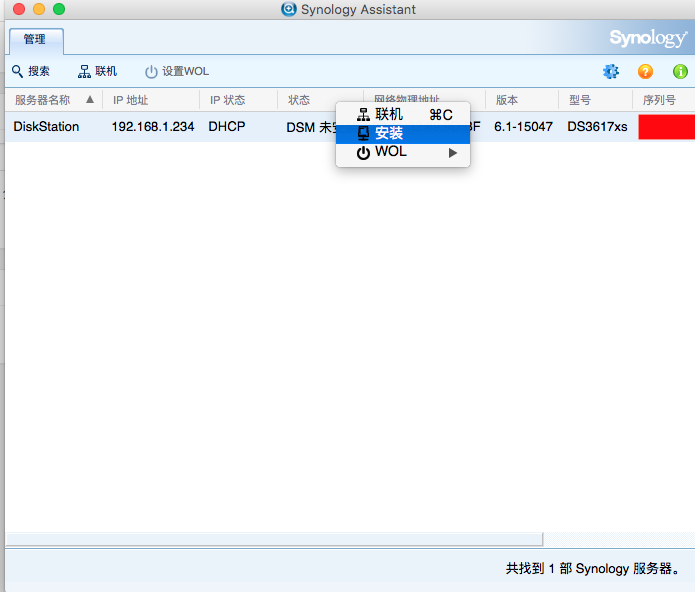
Task: Sort by 序列号 column header
Action: pos(664,100)
